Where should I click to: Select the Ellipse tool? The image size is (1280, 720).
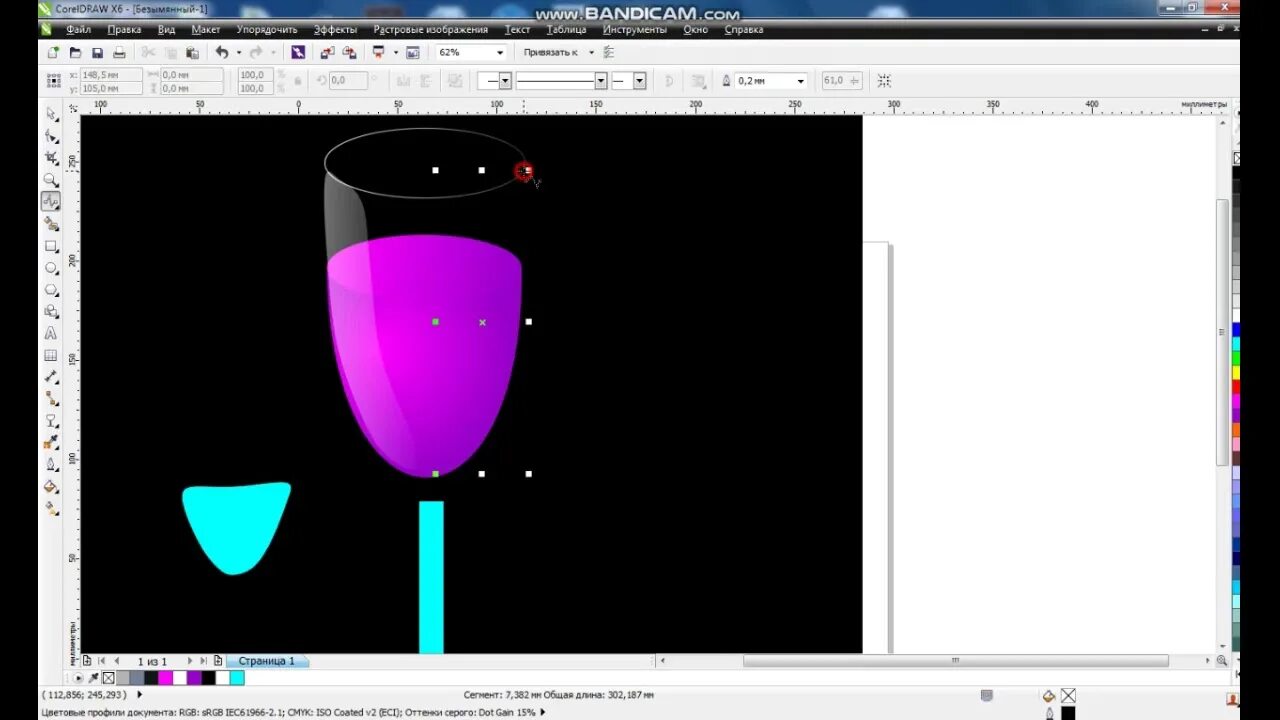coord(51,268)
